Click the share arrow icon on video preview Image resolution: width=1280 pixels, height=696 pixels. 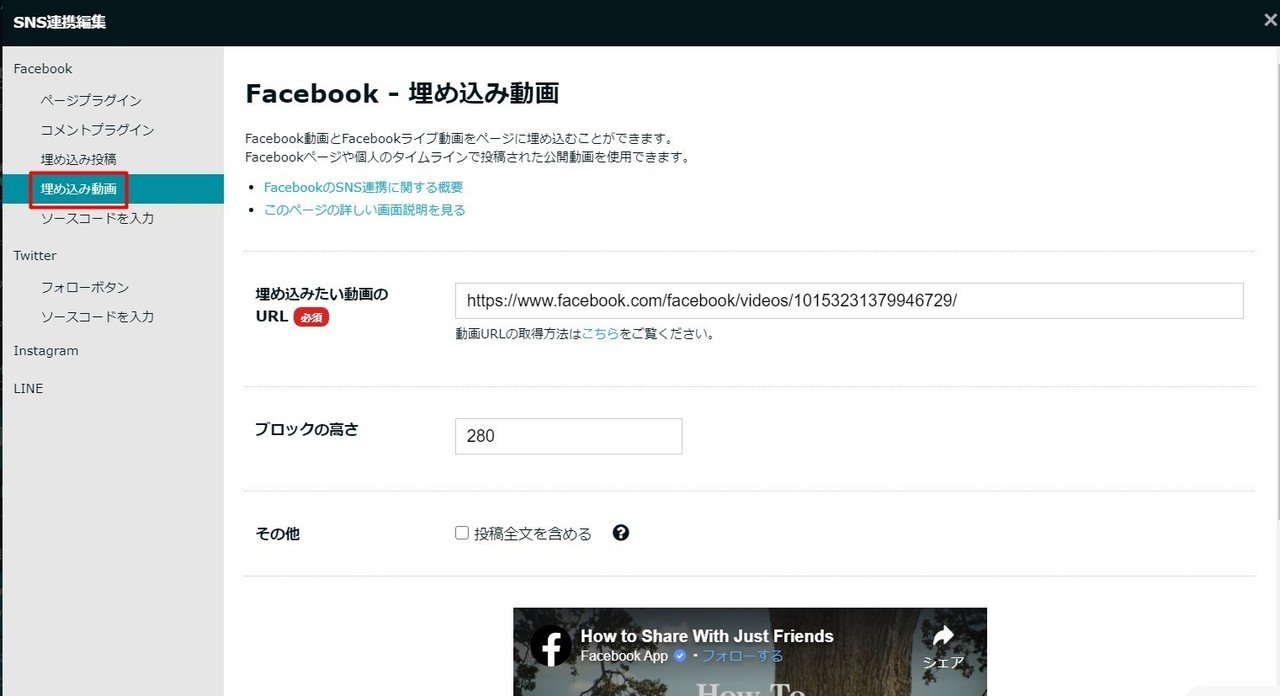click(x=942, y=636)
